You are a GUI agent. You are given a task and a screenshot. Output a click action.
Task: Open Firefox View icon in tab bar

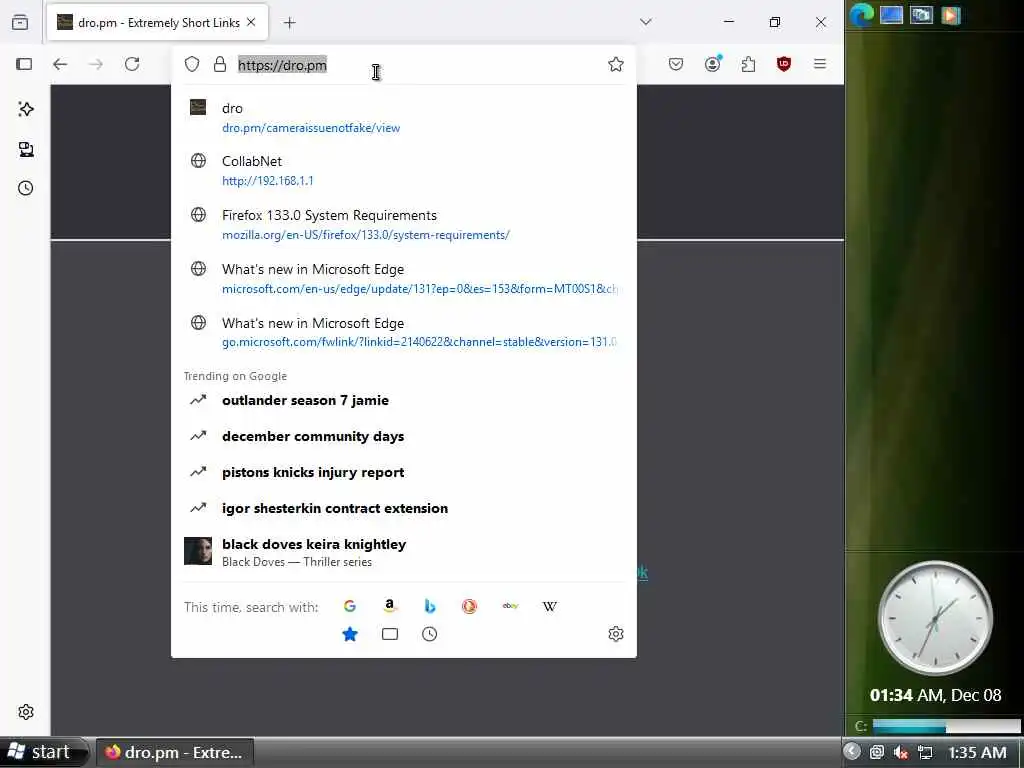point(20,22)
